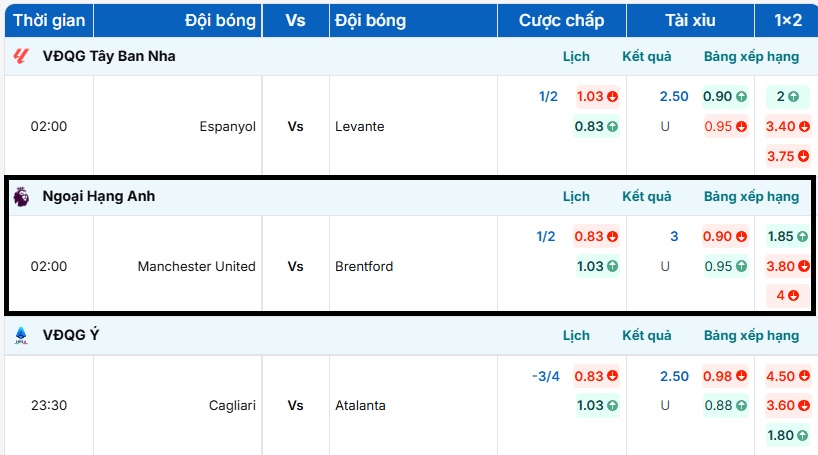Viewport: 818px width, 455px height.
Task: Click the Serie A league logo icon
Action: [x=21, y=336]
